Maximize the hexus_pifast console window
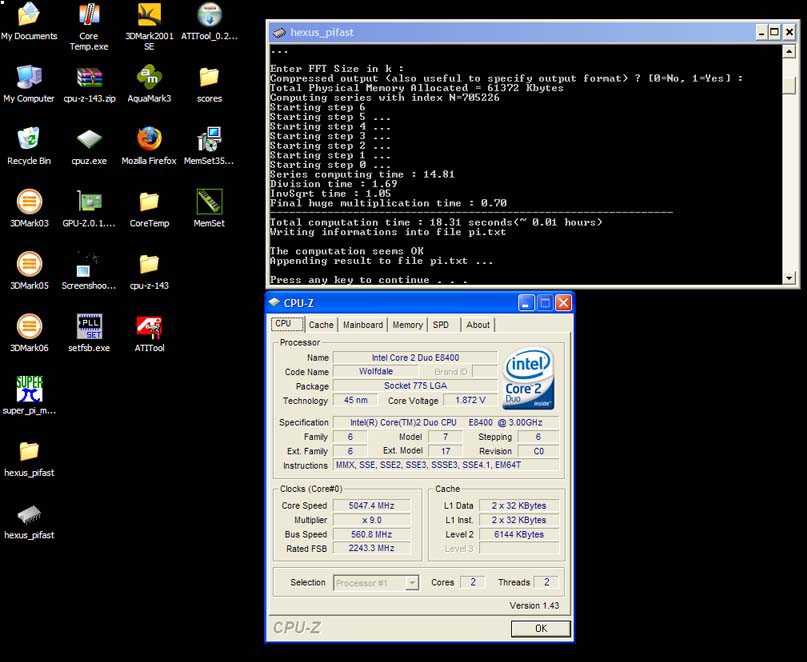The image size is (807, 662). (775, 32)
